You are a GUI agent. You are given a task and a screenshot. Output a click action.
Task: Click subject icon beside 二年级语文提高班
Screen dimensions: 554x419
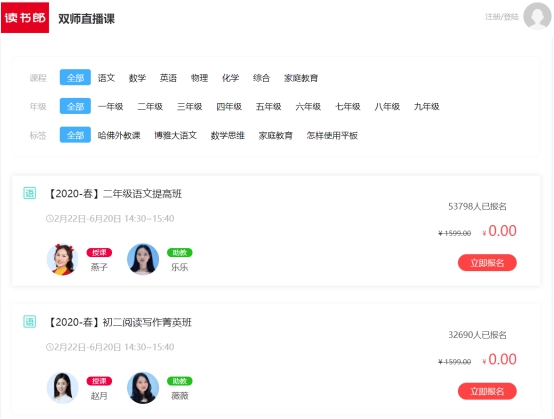point(30,193)
